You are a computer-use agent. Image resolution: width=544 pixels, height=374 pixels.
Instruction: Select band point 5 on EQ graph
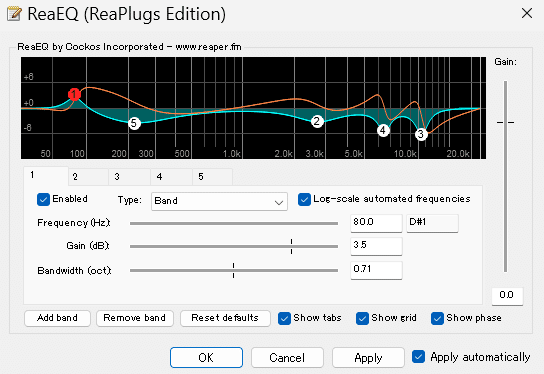click(x=134, y=123)
